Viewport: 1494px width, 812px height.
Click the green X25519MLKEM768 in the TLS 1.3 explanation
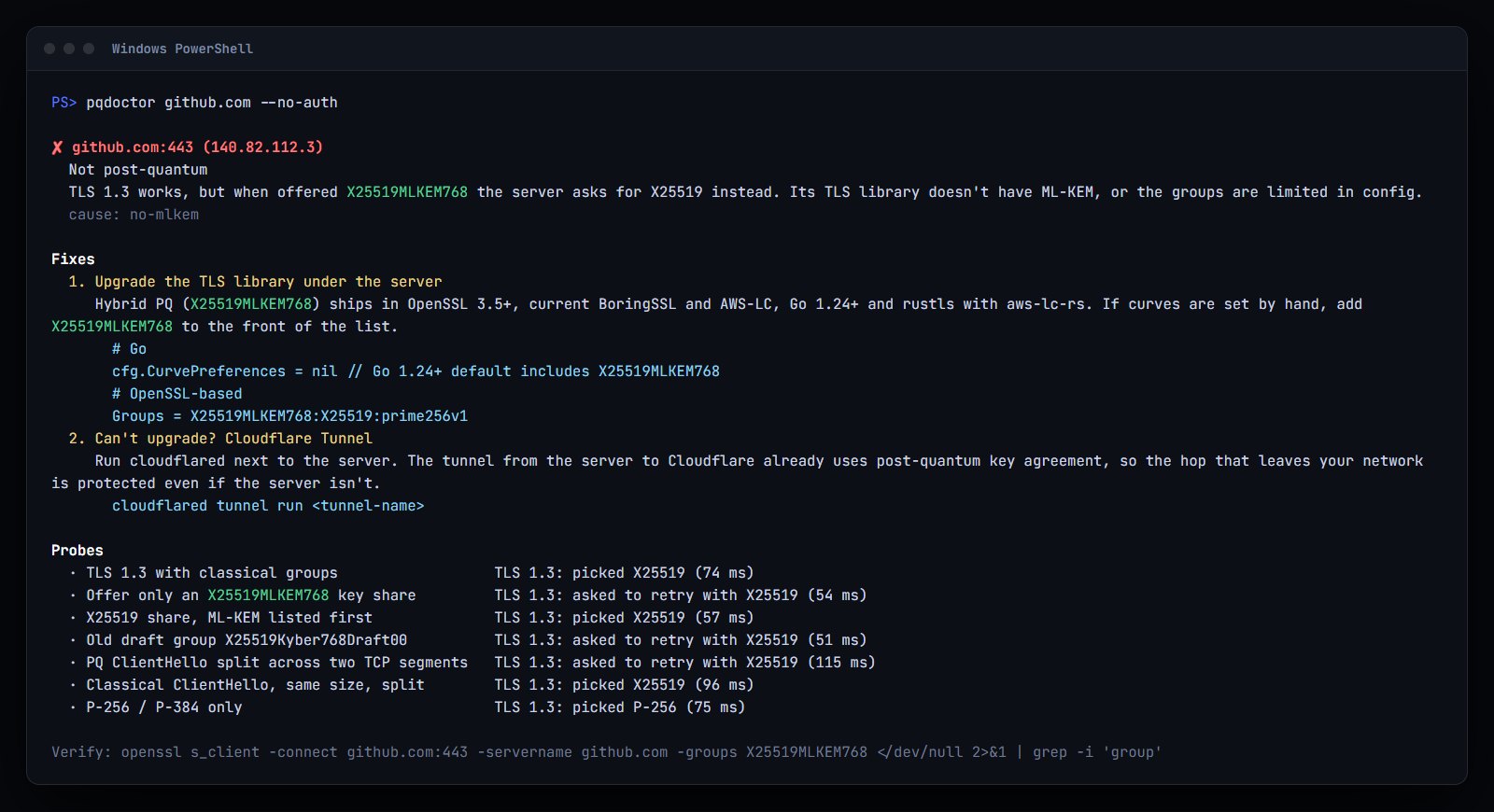coord(407,192)
